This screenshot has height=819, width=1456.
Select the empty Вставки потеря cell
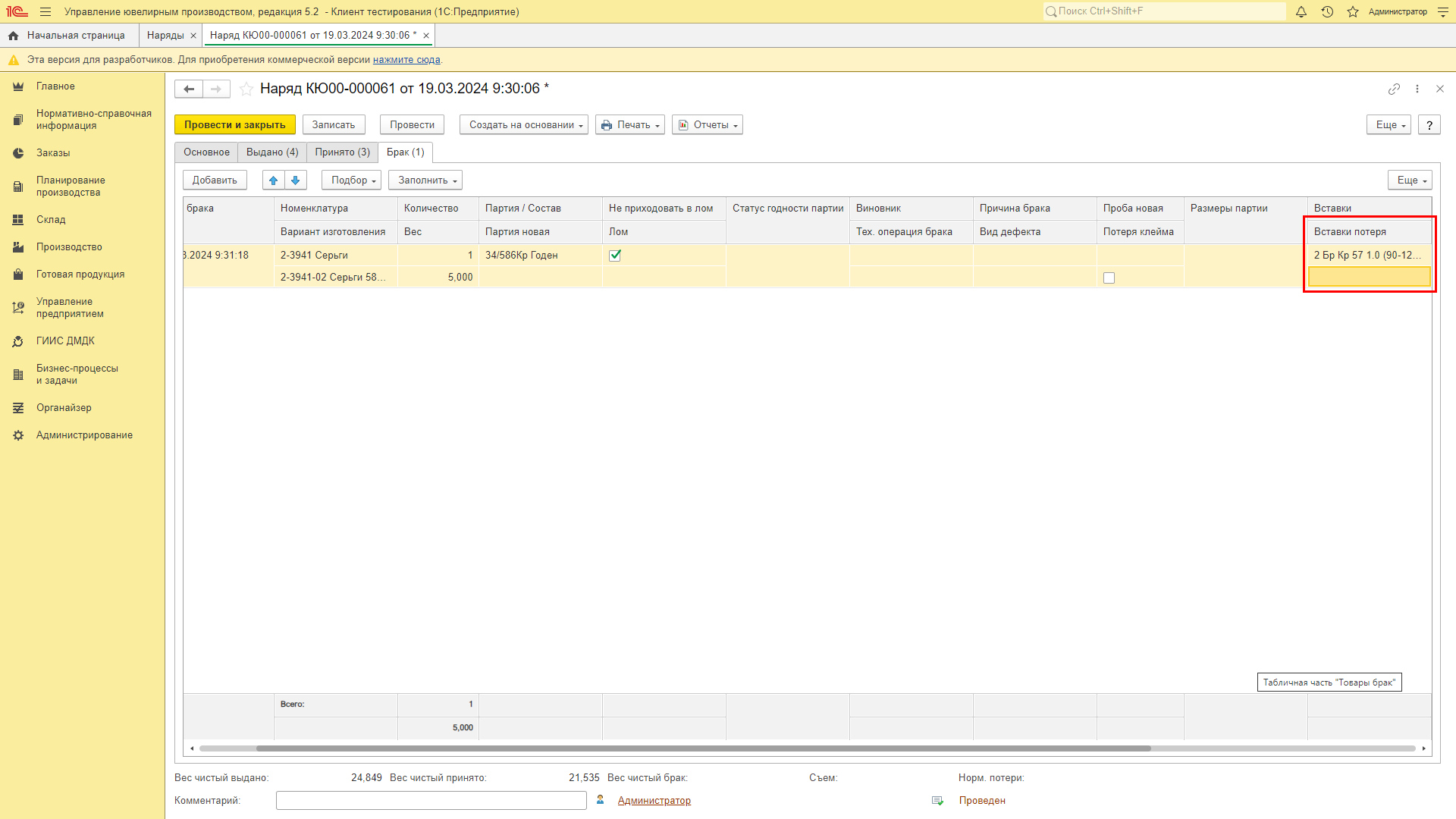1370,278
